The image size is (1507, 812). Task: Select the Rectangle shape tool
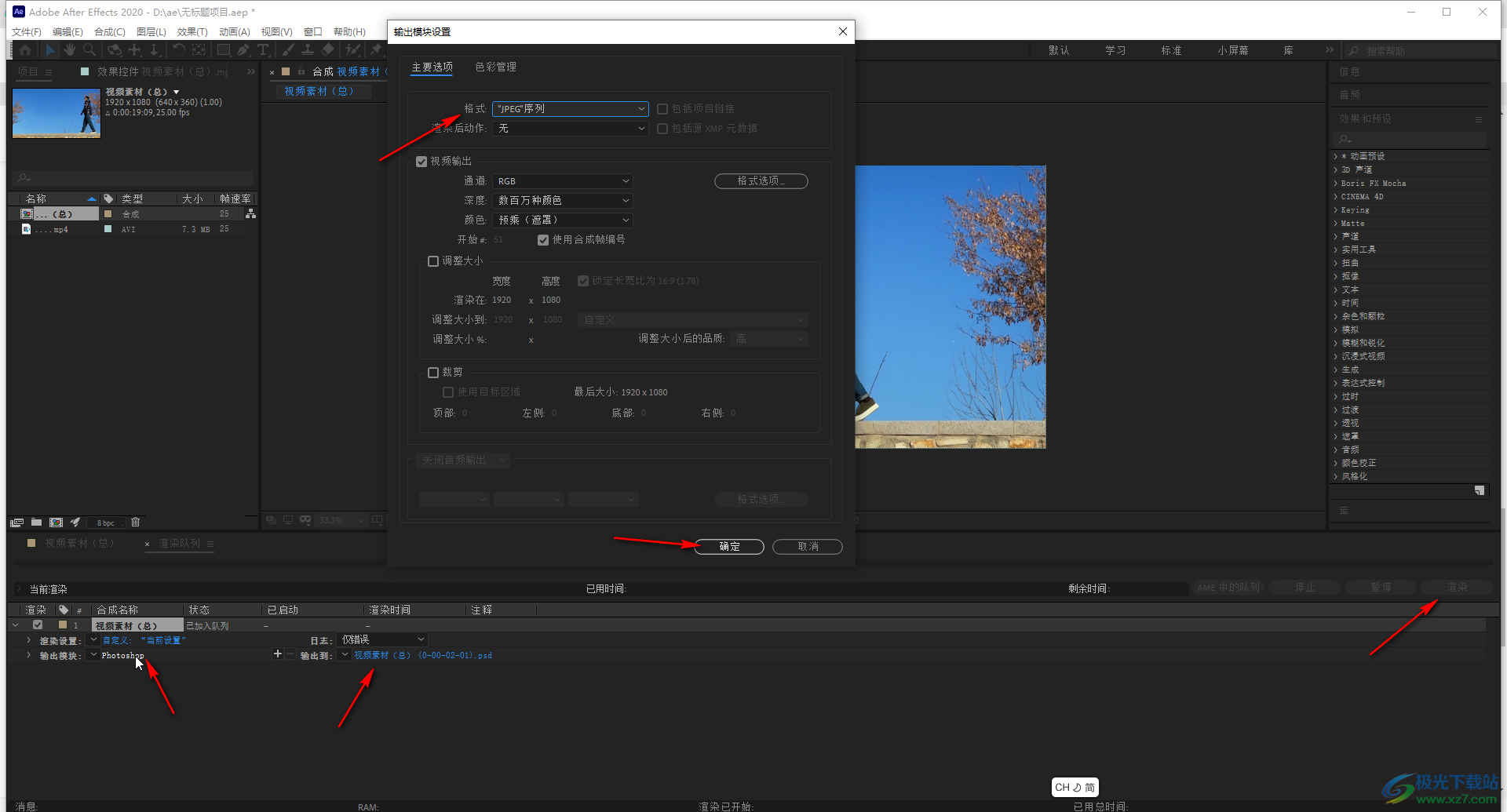pyautogui.click(x=224, y=50)
